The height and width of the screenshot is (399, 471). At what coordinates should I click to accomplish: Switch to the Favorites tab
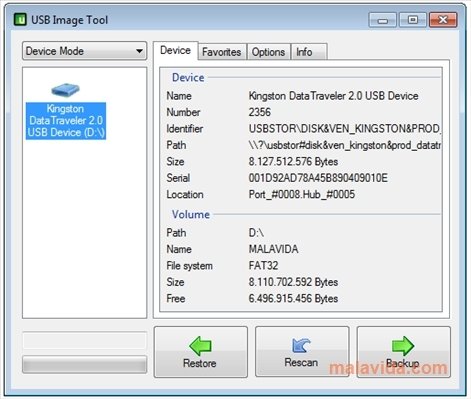pos(222,52)
